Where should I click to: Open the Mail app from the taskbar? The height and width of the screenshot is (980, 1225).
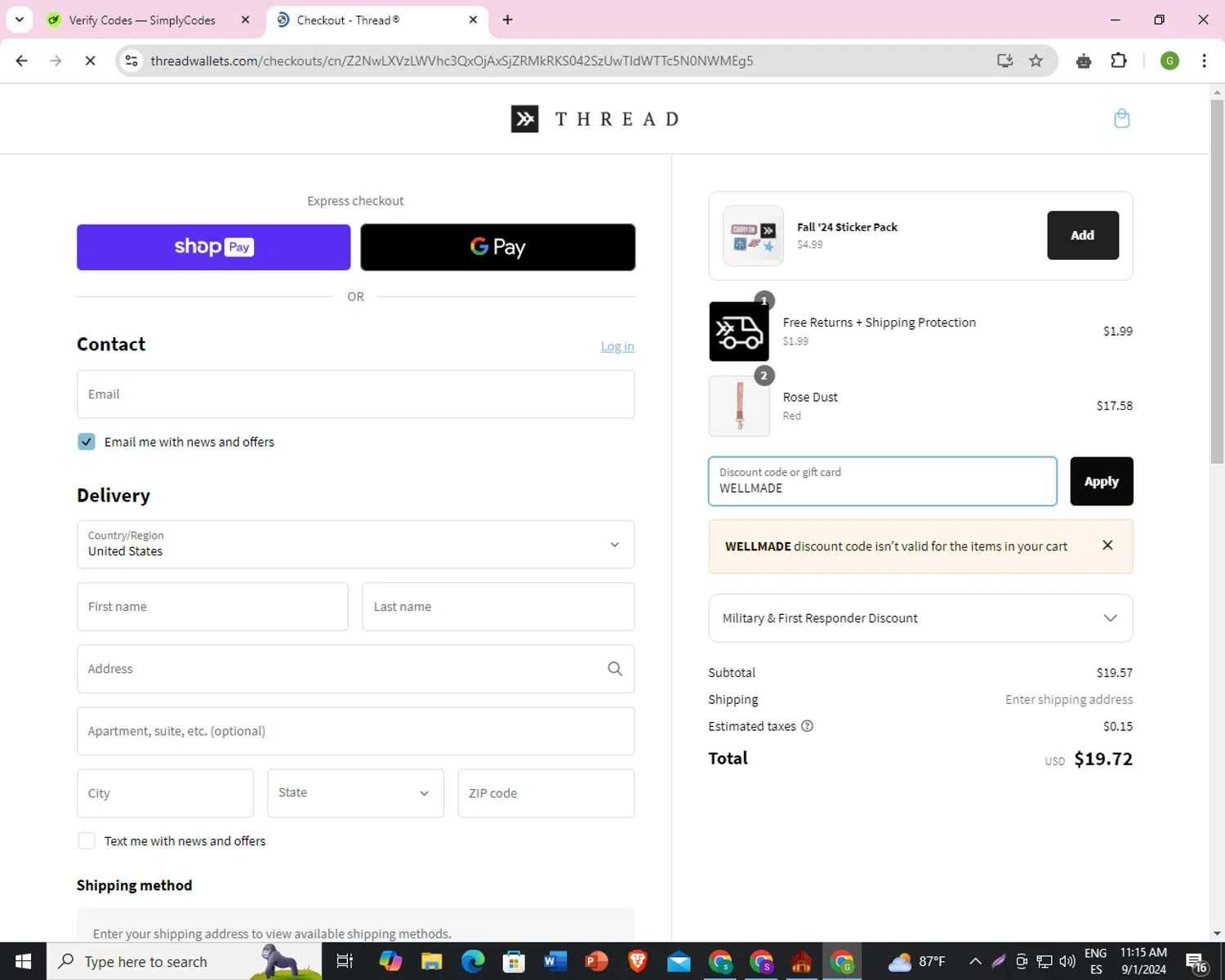tap(679, 961)
